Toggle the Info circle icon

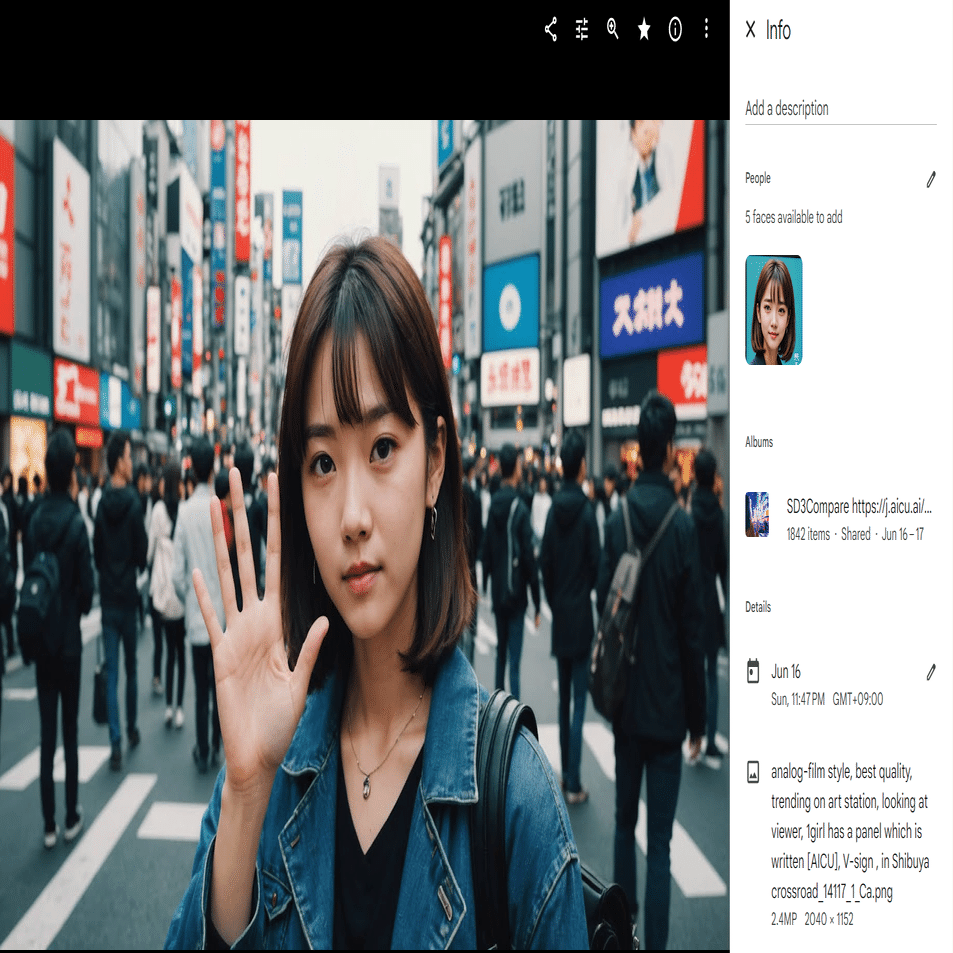click(x=675, y=29)
